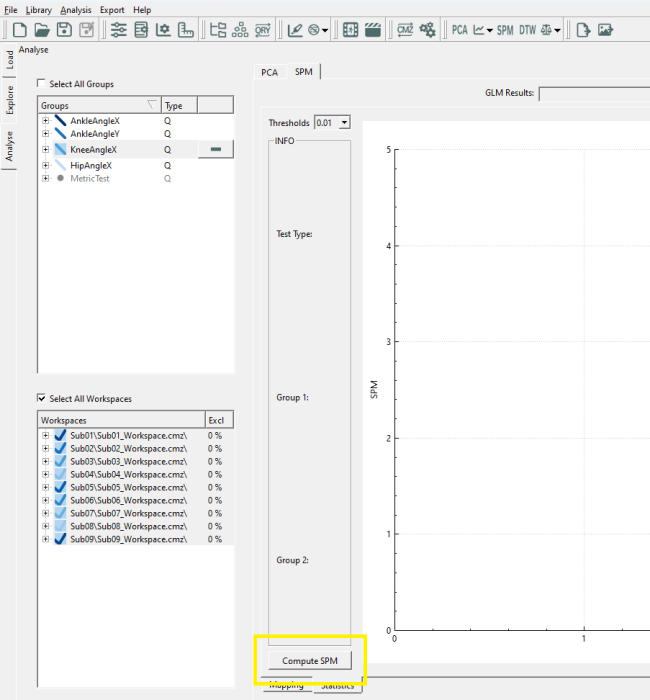Switch to the PCA tab
The image size is (650, 700).
click(x=270, y=72)
